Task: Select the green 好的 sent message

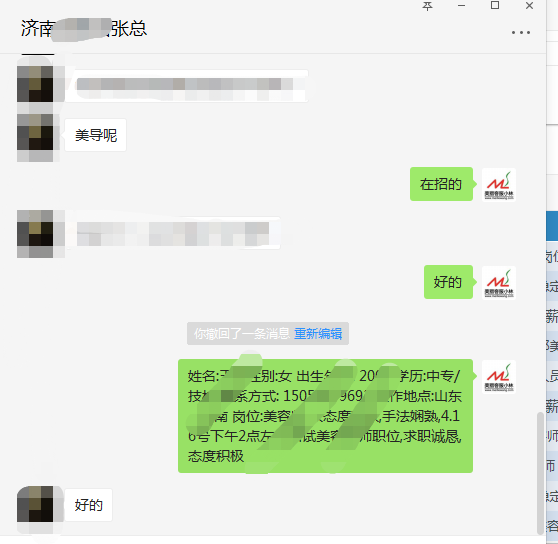Action: point(448,282)
